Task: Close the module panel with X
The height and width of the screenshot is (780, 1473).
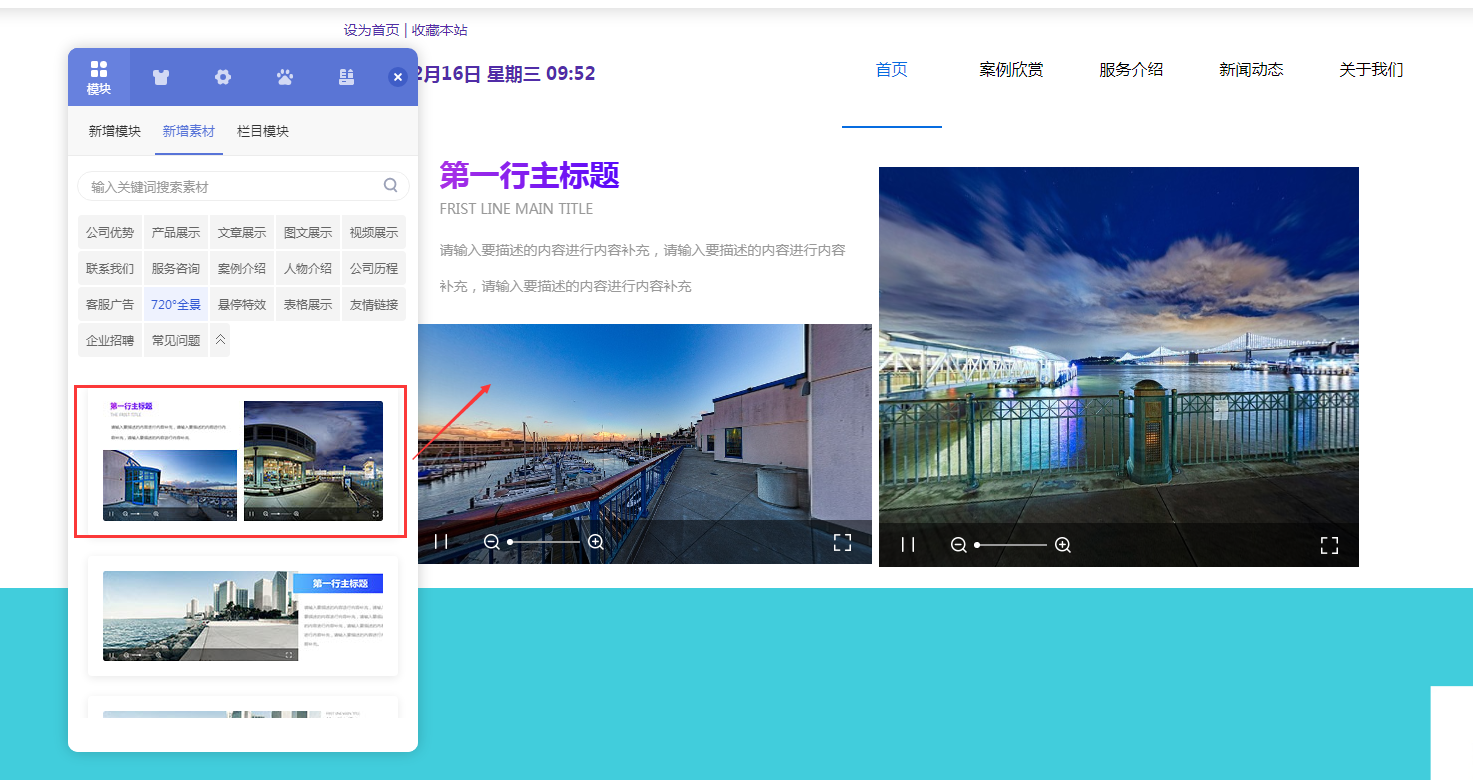Action: pyautogui.click(x=398, y=77)
